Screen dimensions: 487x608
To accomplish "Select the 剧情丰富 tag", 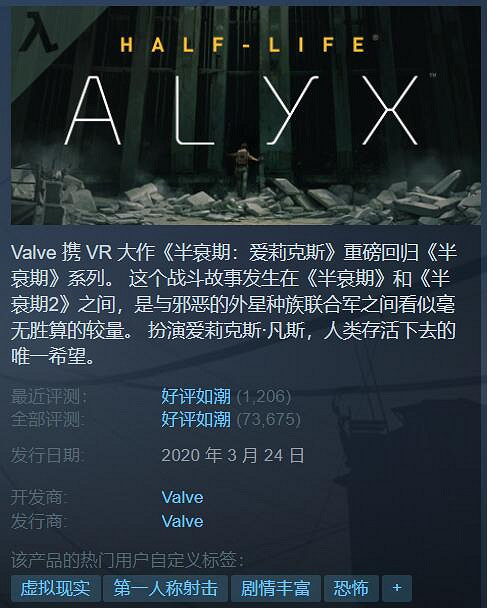I will 276,588.
